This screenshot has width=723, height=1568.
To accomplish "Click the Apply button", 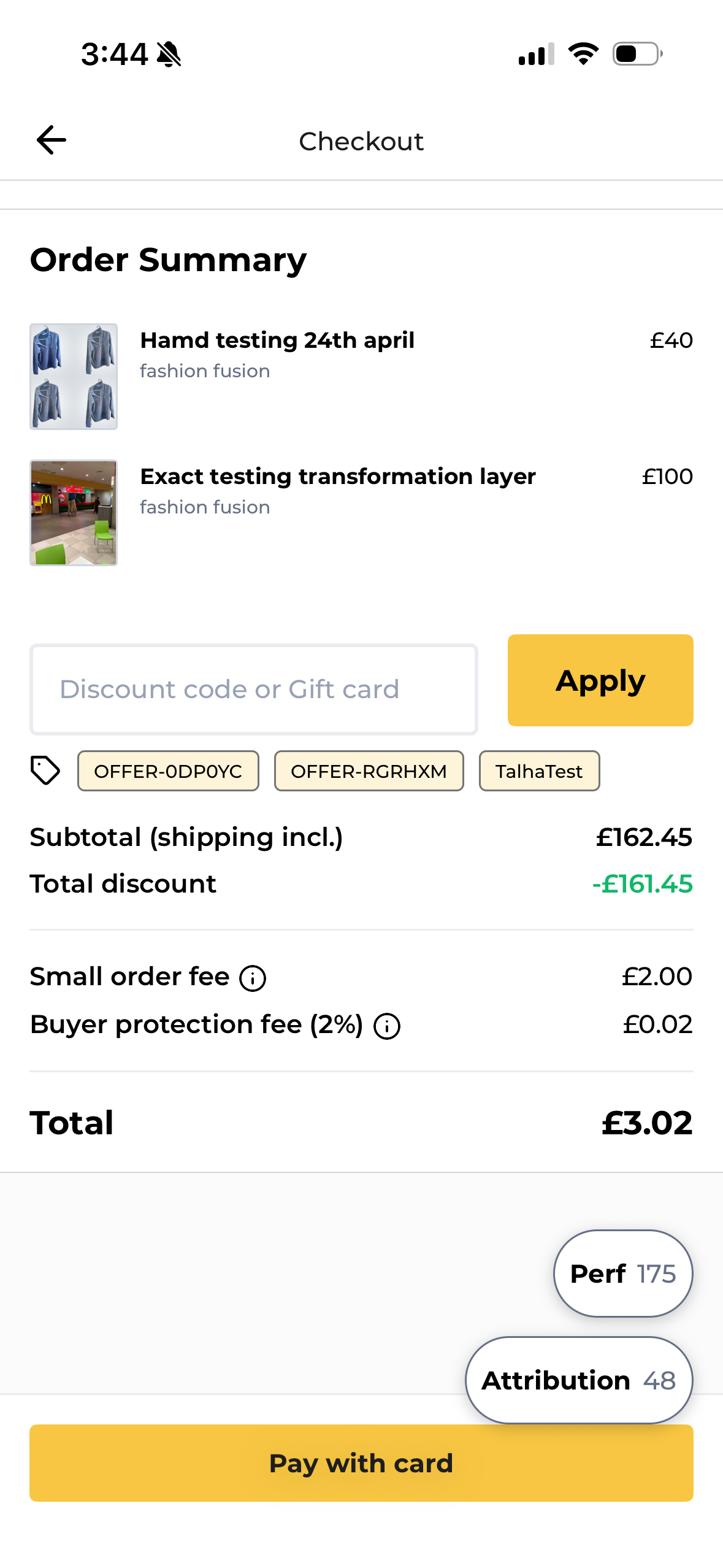I will (x=600, y=680).
